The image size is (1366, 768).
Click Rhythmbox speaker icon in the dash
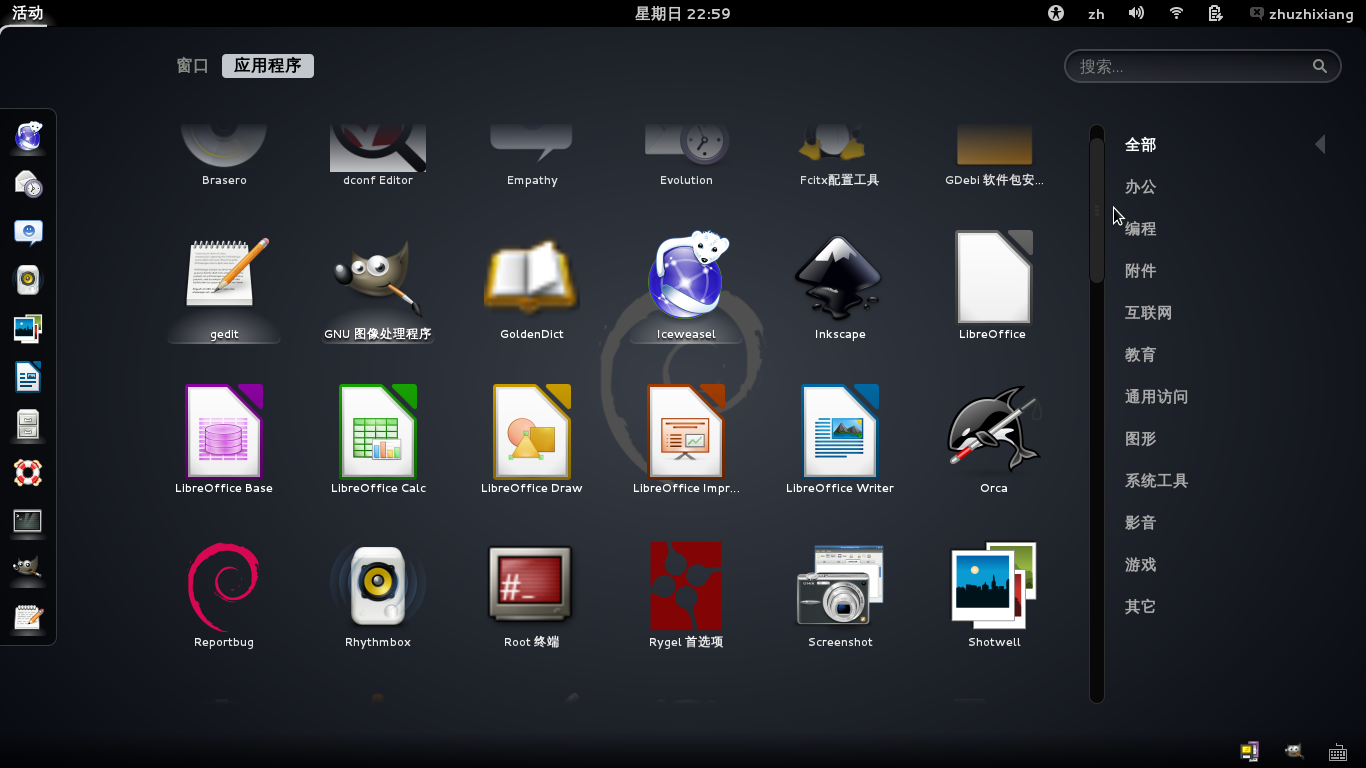tap(28, 280)
